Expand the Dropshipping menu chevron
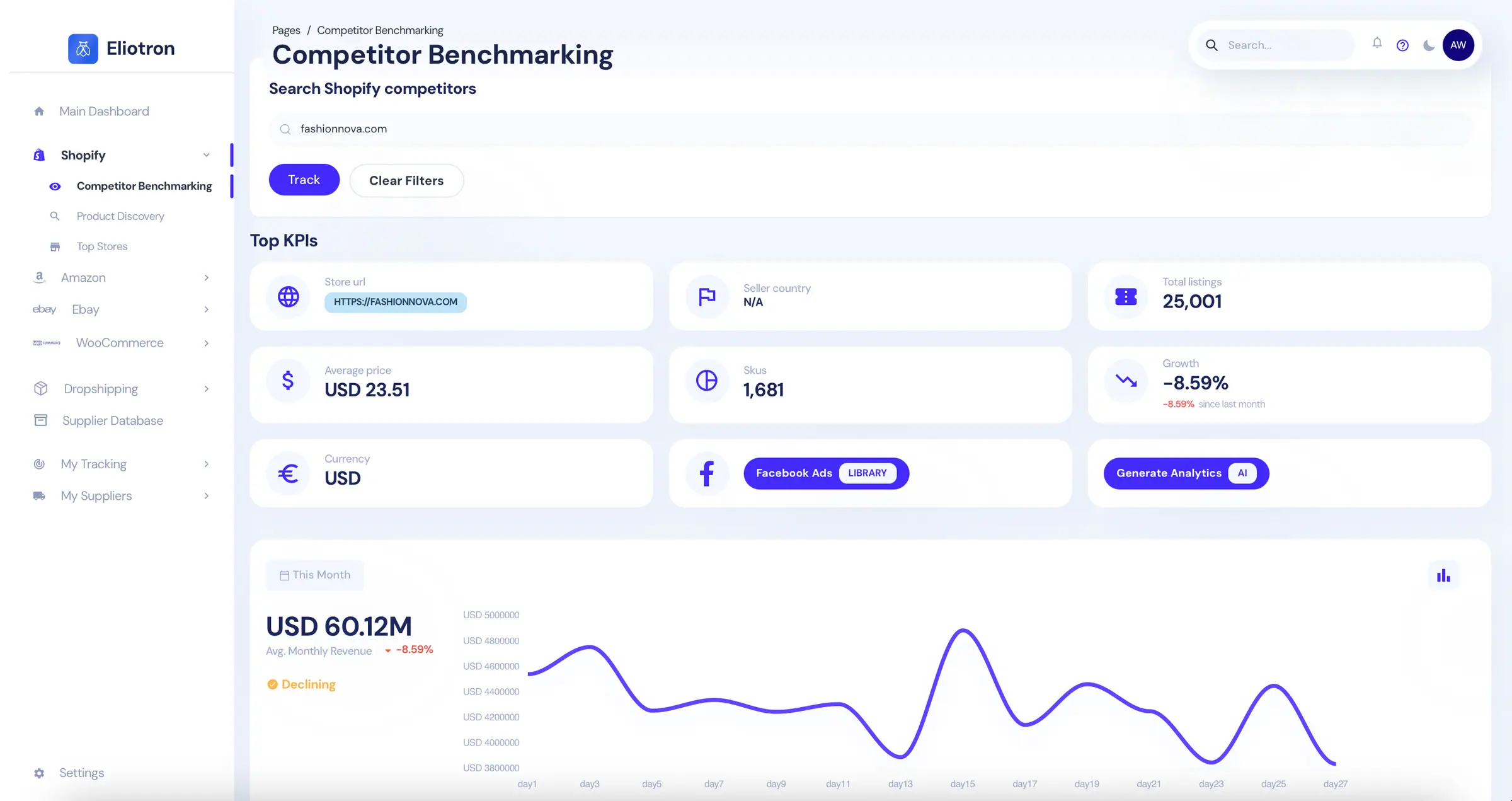Viewport: 1512px width, 801px height. click(206, 389)
